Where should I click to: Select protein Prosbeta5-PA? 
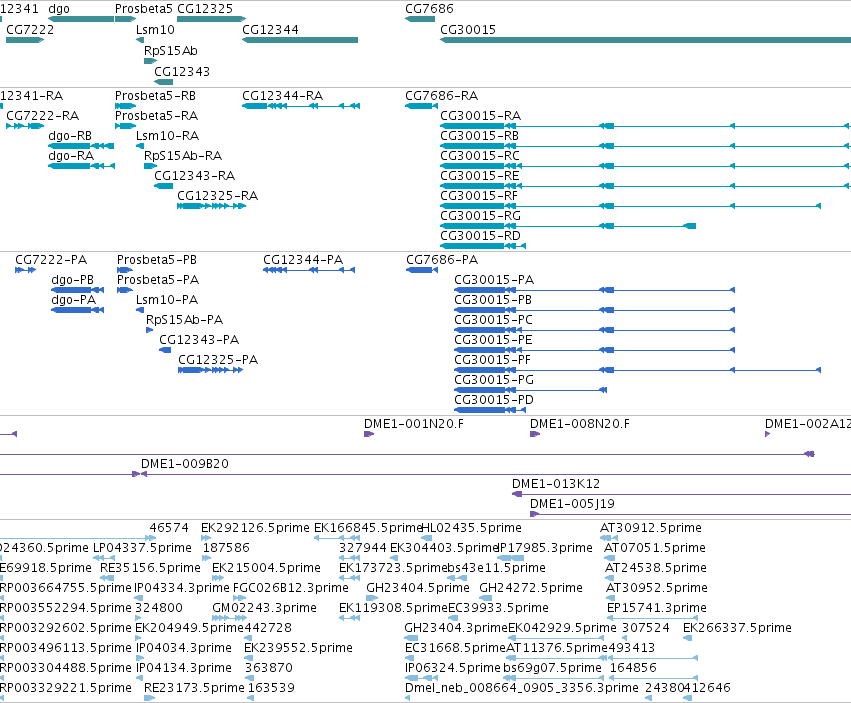tap(158, 280)
